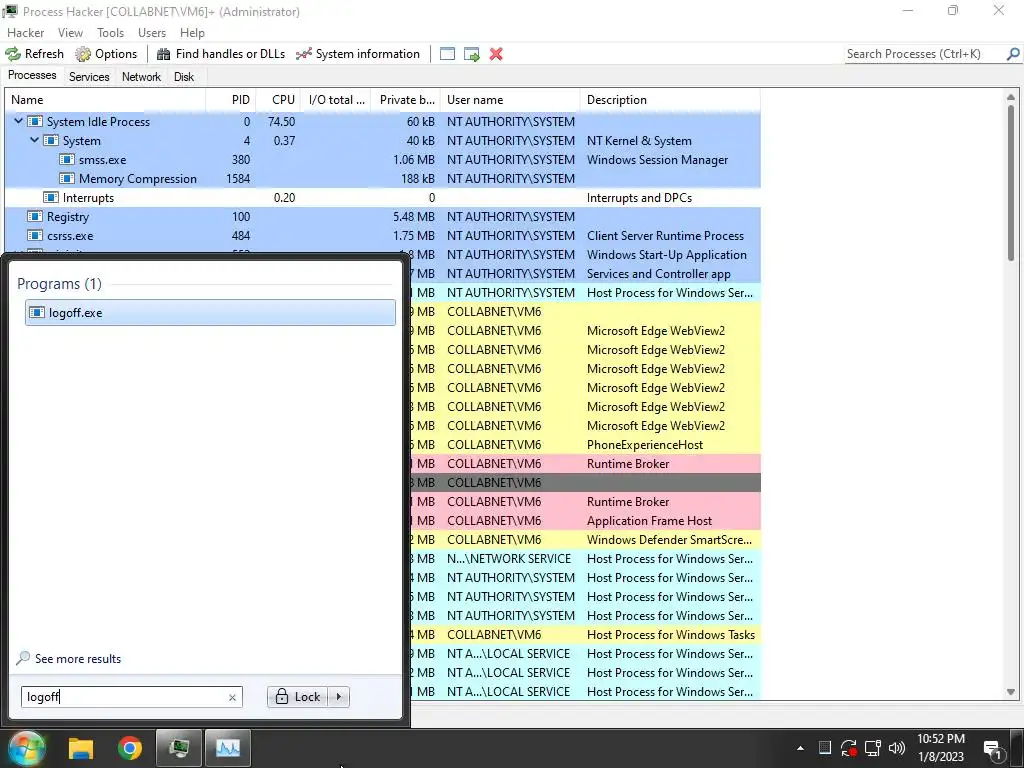Screen dimensions: 1024x768
Task: Click See more results link
Action: click(x=78, y=659)
